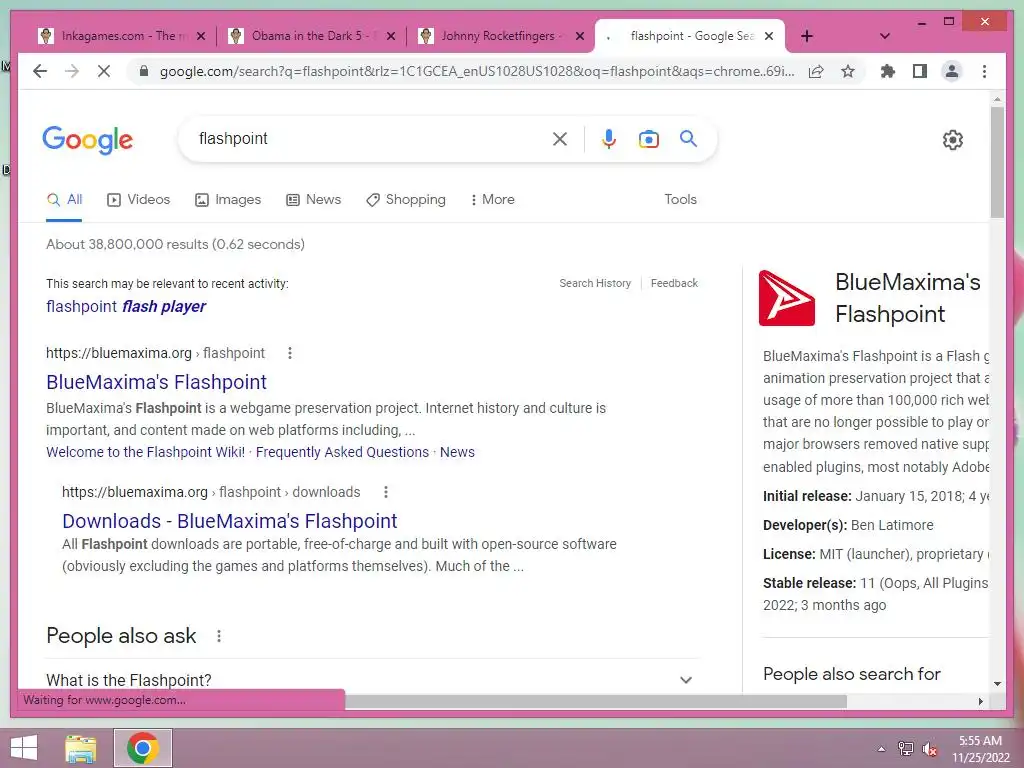Click the Chrome taskbar icon

click(143, 748)
